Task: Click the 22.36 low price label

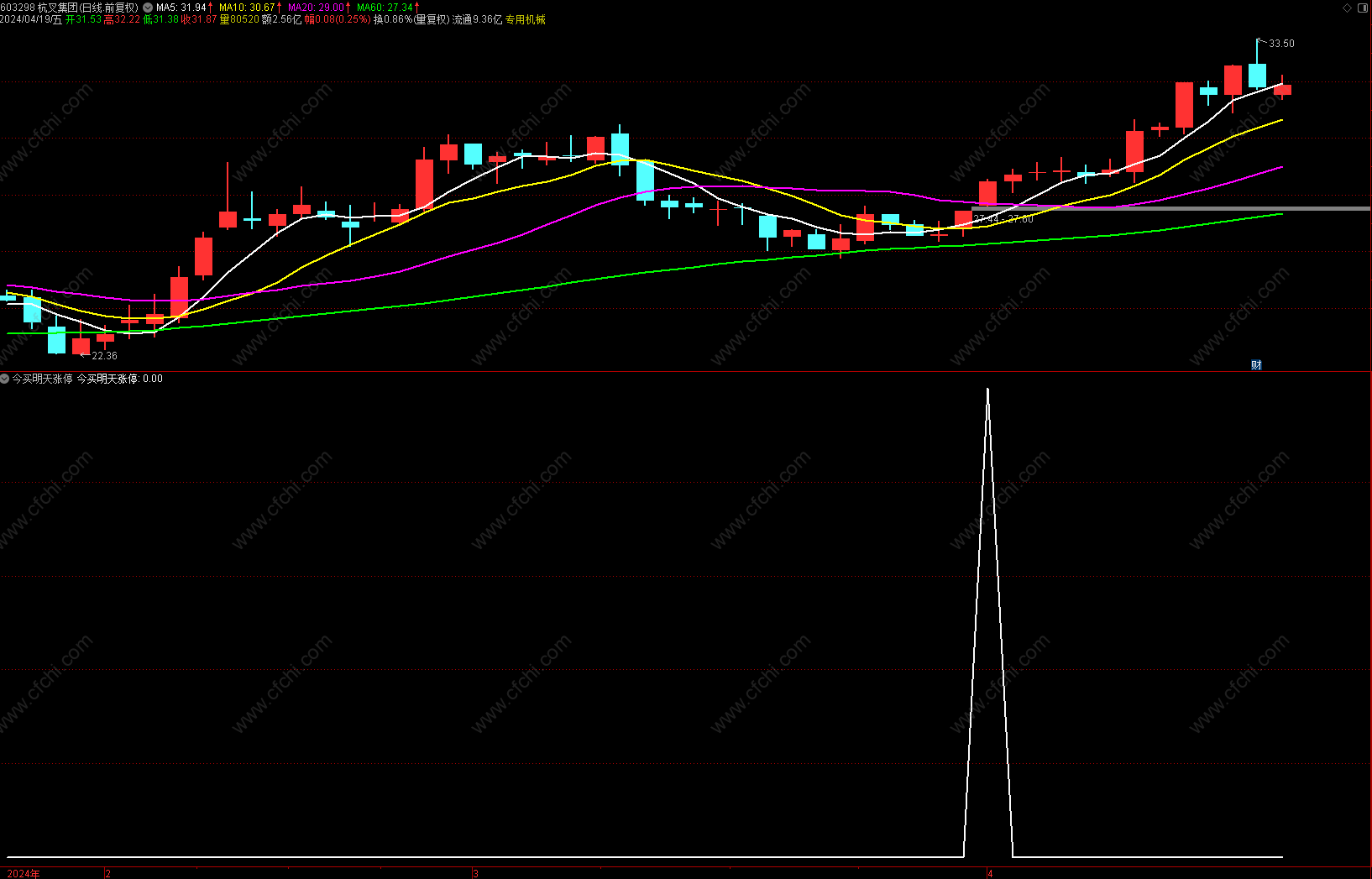Action: [104, 356]
